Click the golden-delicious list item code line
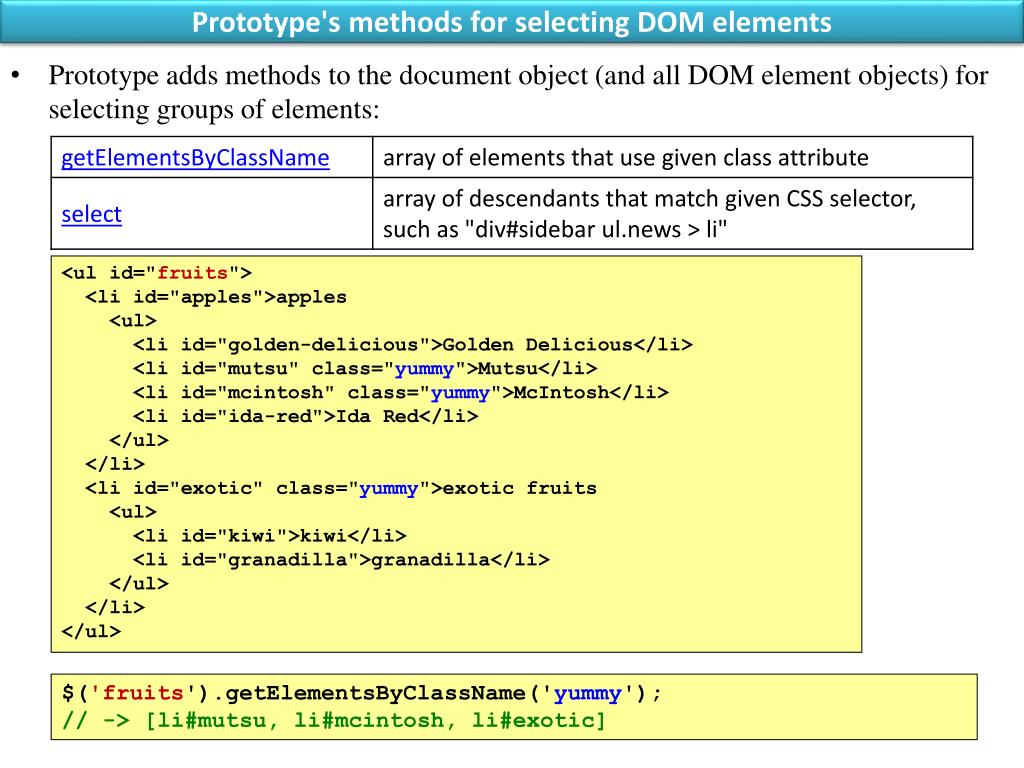1024x768 pixels. tap(413, 344)
